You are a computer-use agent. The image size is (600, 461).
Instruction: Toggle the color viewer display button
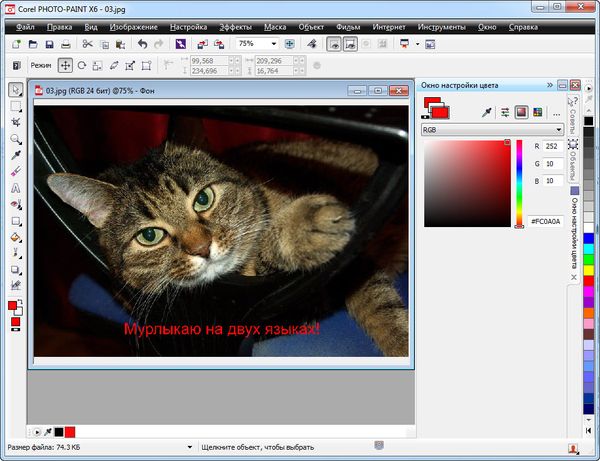pos(521,112)
